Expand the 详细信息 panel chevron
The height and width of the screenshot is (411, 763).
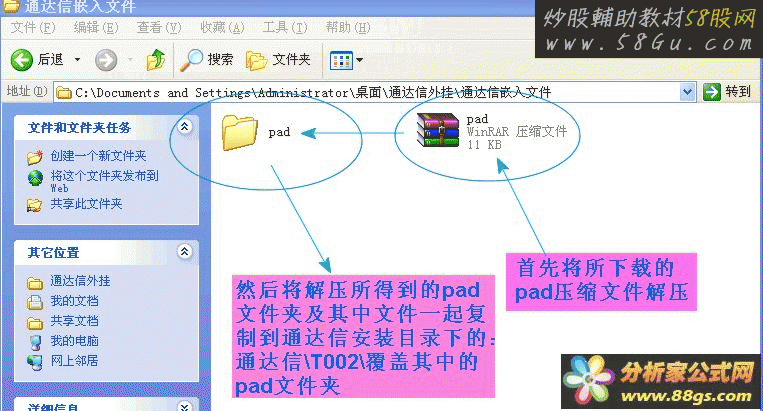coord(184,406)
